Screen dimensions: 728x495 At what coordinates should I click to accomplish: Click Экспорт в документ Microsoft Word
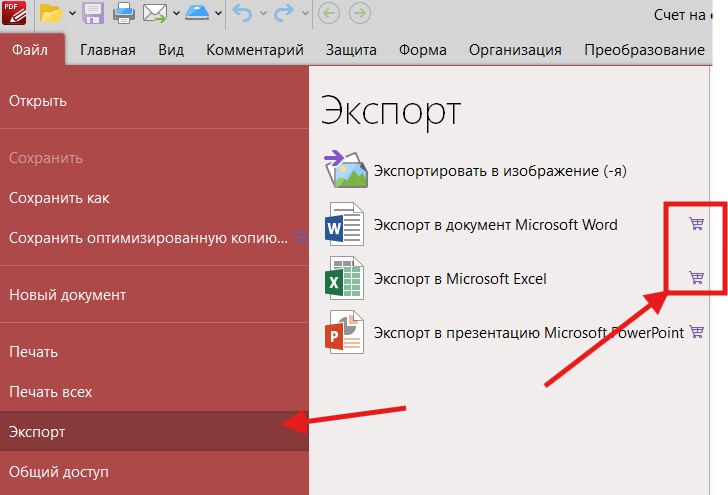pyautogui.click(x=495, y=224)
